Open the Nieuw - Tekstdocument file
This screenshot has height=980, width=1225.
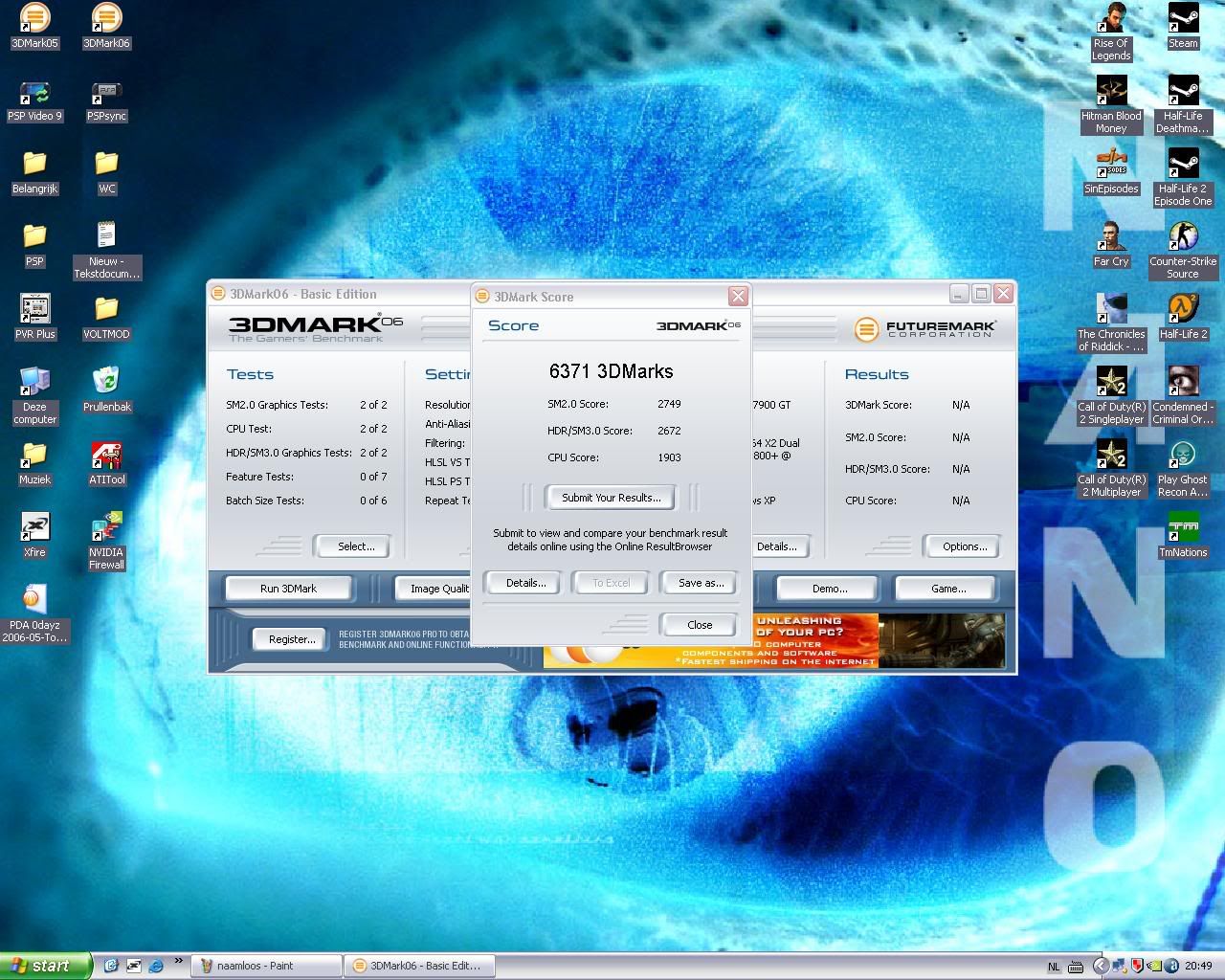click(106, 250)
